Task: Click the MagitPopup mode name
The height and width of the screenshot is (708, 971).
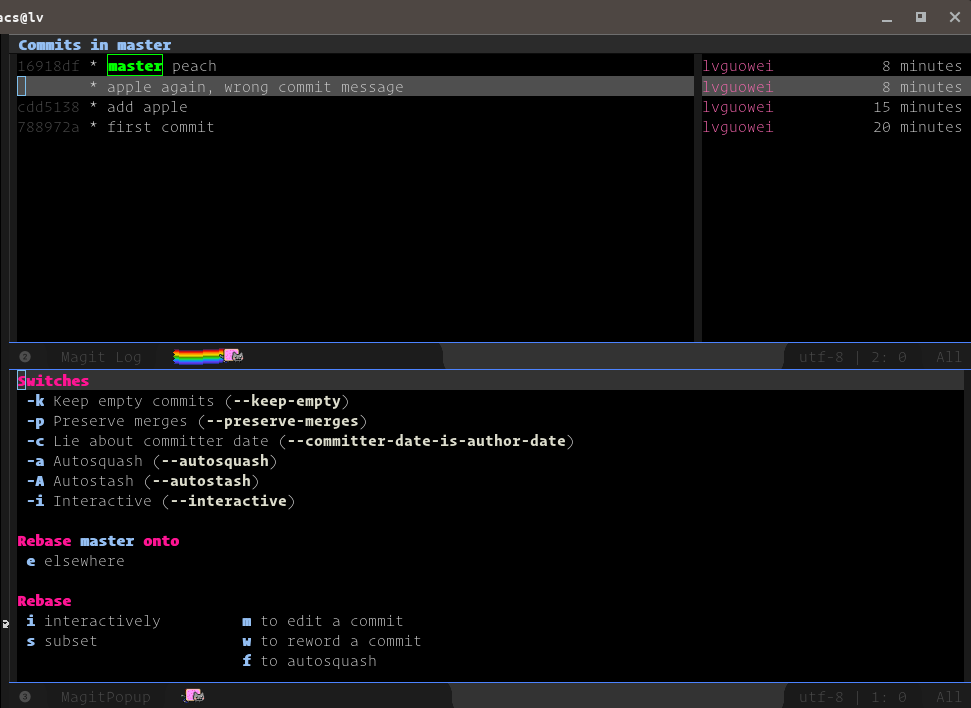Action: pos(105,697)
